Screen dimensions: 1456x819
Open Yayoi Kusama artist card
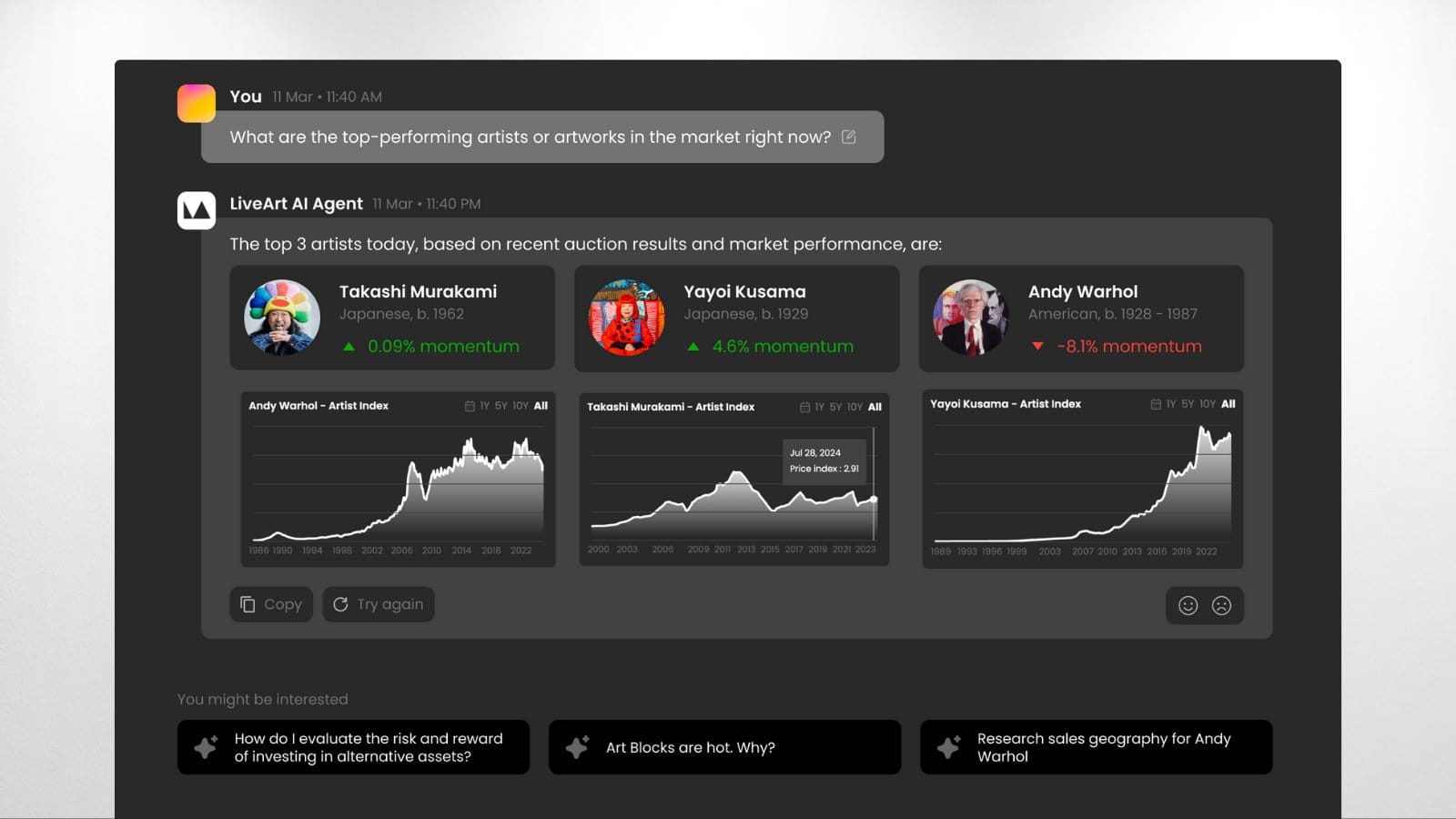pos(737,318)
